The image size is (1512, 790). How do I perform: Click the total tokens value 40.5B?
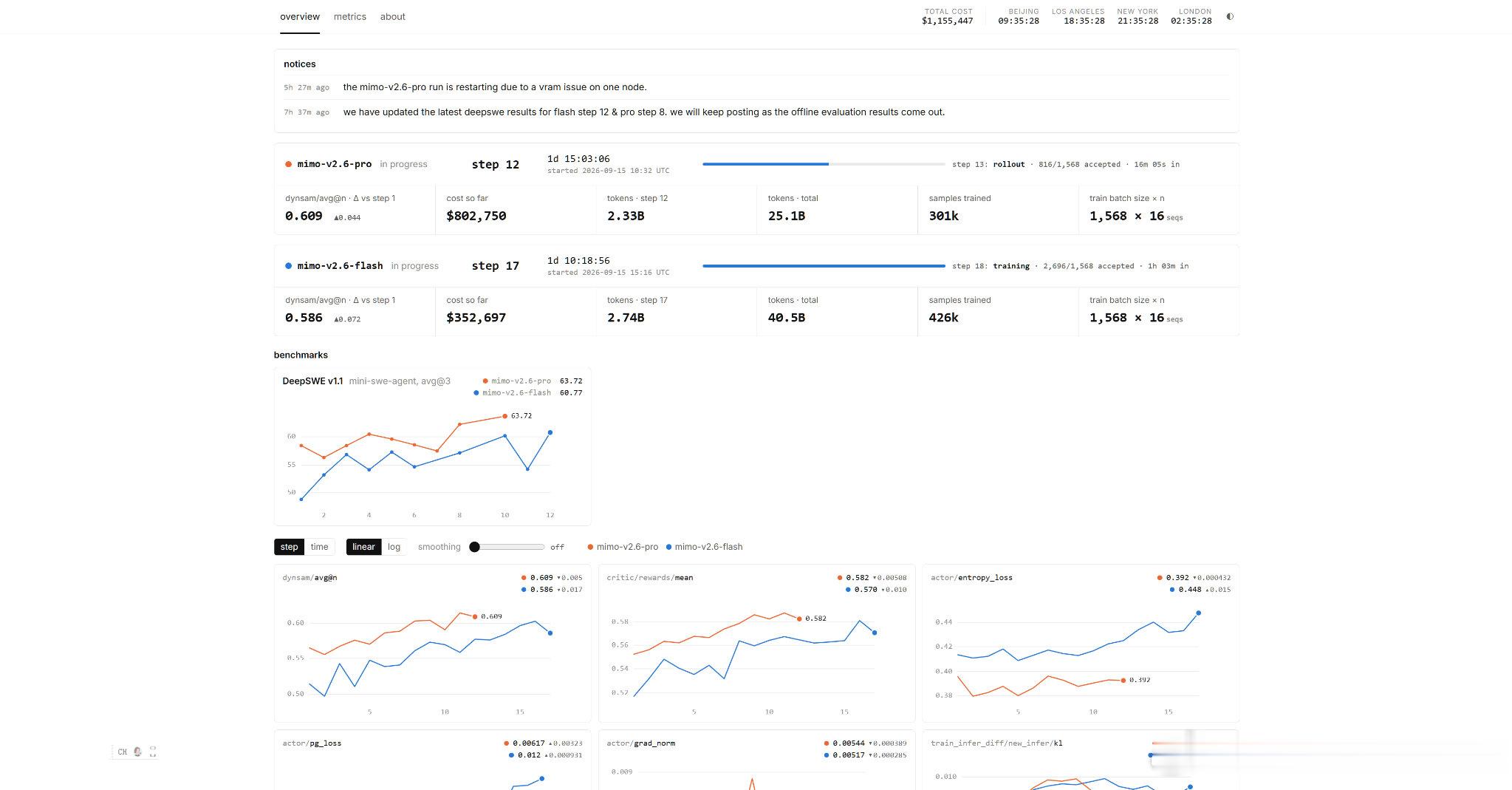(x=787, y=318)
